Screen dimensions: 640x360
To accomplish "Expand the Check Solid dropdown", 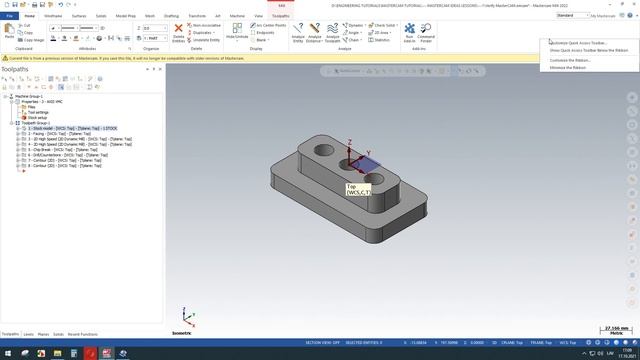I will [397, 25].
